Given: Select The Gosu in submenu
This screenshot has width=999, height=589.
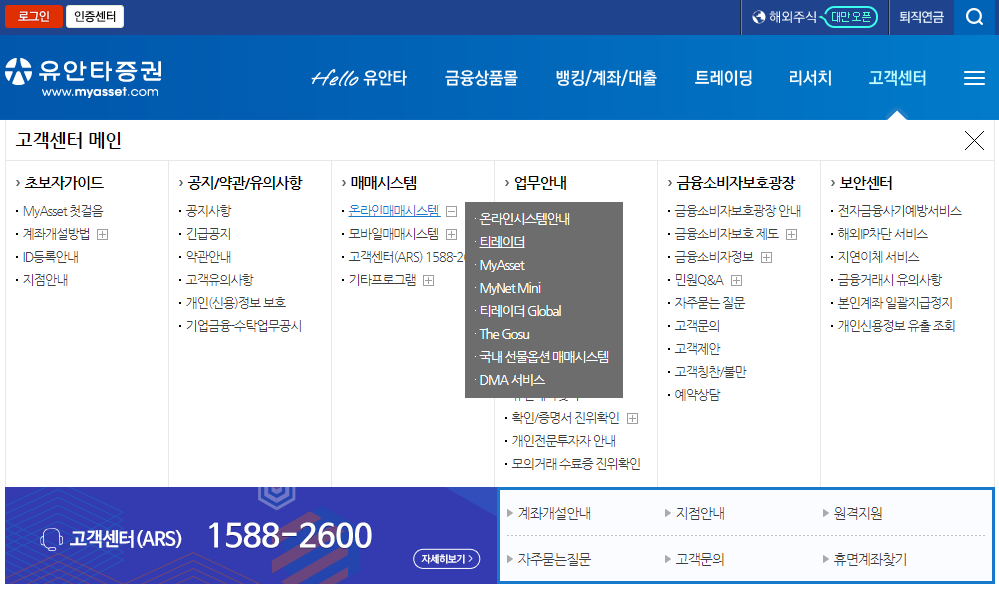Looking at the screenshot, I should click(x=504, y=334).
